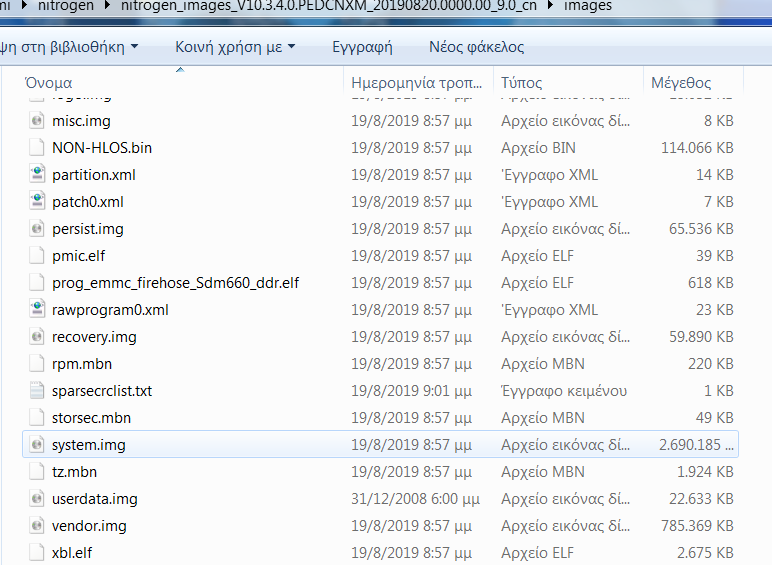Select the NON-HLOS.bin file

coord(102,148)
